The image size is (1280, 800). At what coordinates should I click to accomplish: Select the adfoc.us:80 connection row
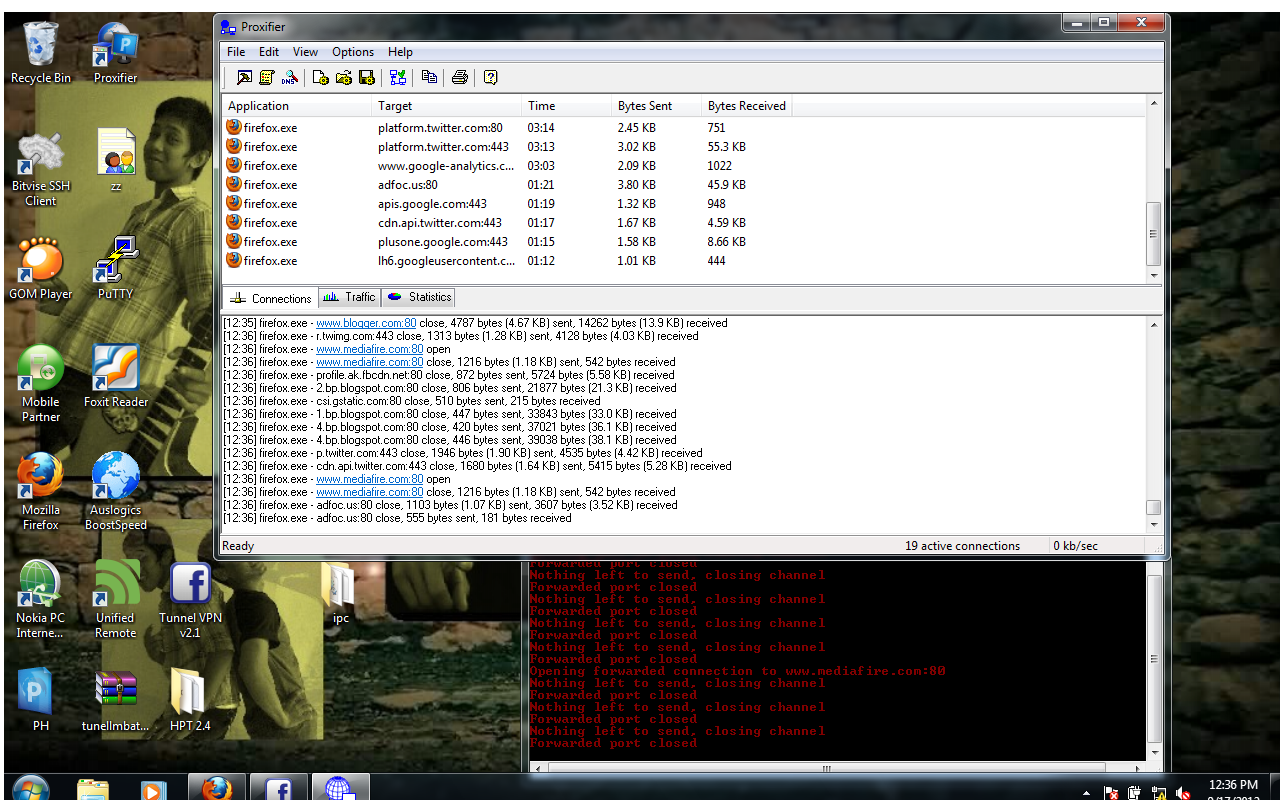click(x=684, y=184)
